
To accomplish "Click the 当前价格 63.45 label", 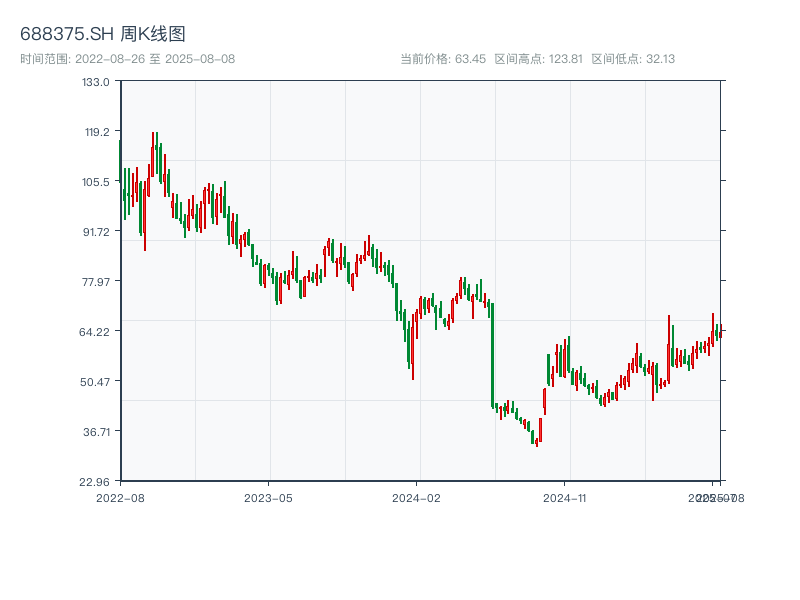I will click(443, 59).
